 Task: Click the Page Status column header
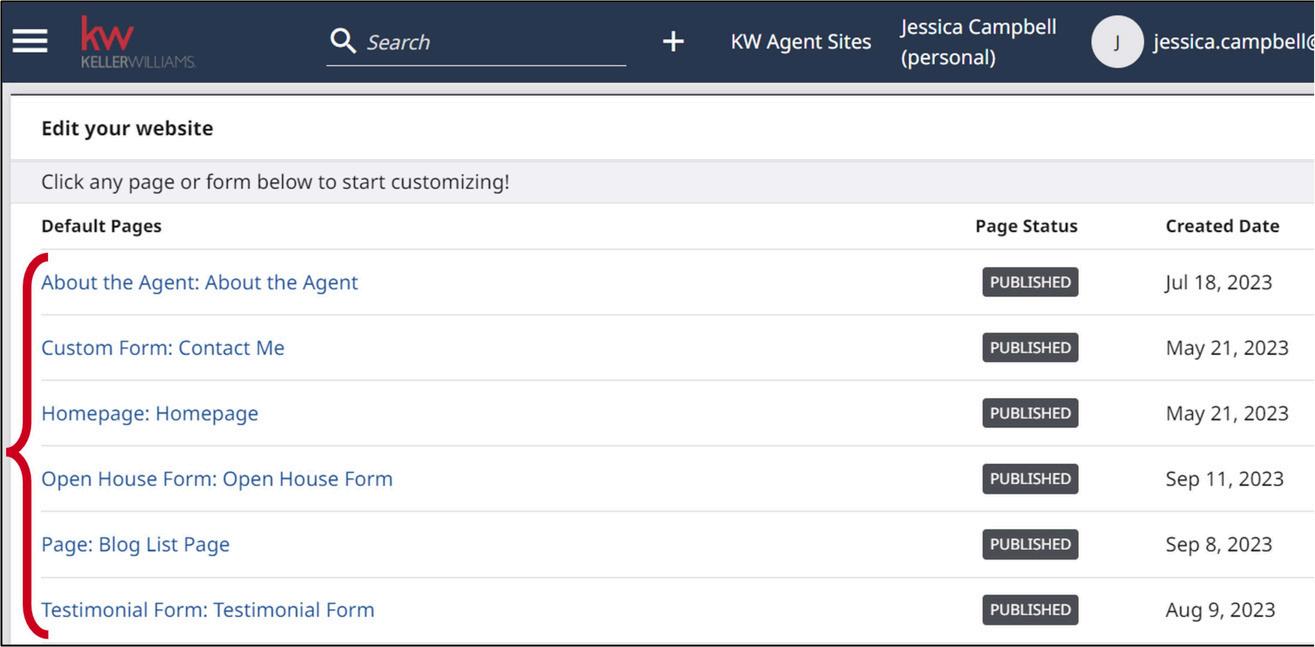click(1026, 226)
